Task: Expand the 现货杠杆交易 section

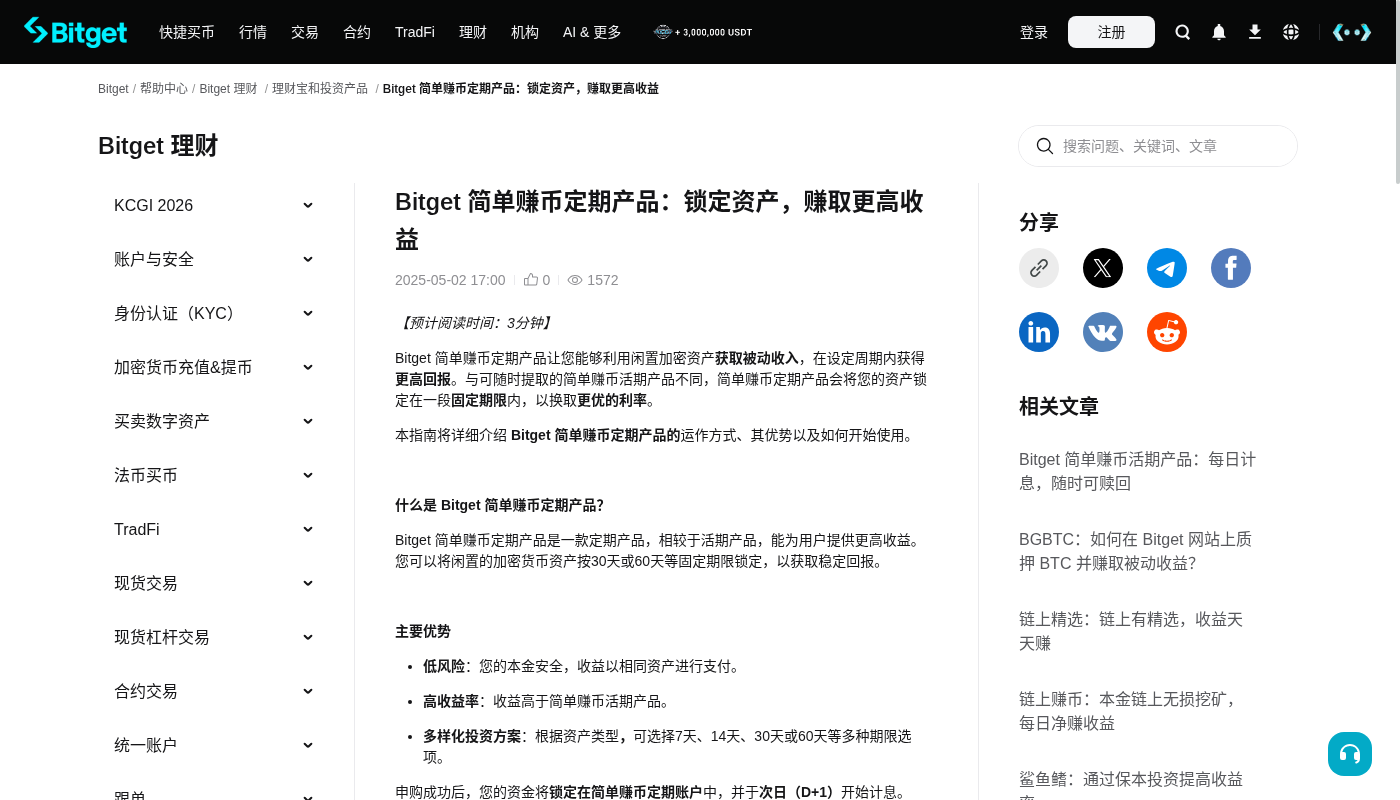Action: pos(214,637)
